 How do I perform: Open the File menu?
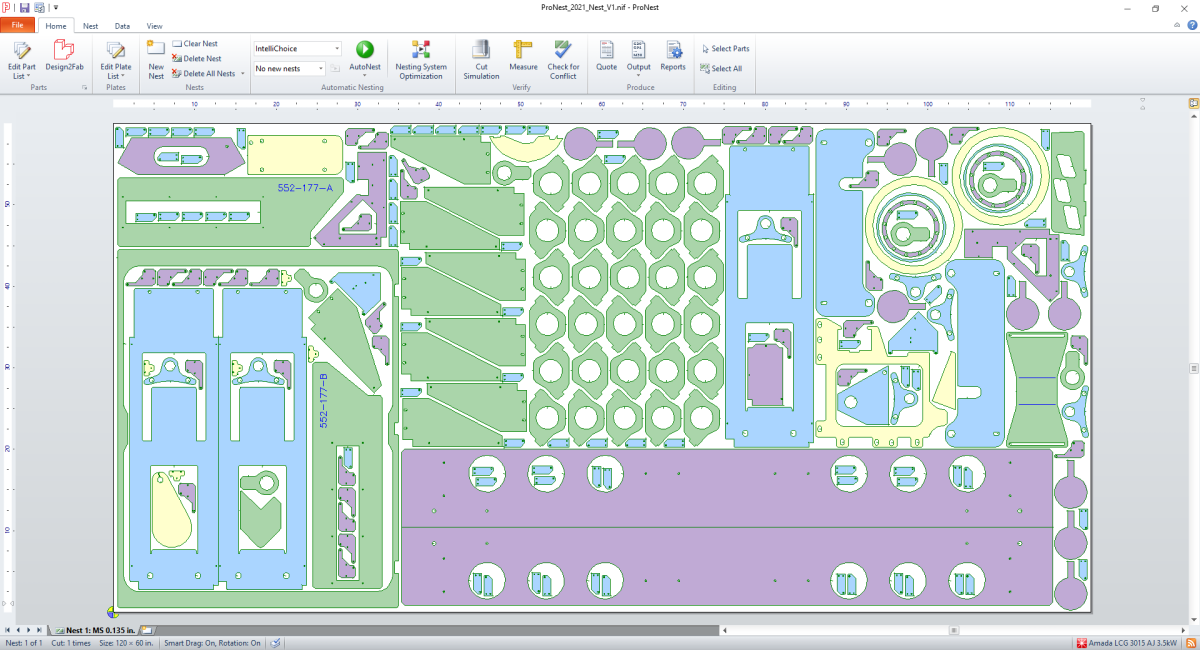pos(18,26)
